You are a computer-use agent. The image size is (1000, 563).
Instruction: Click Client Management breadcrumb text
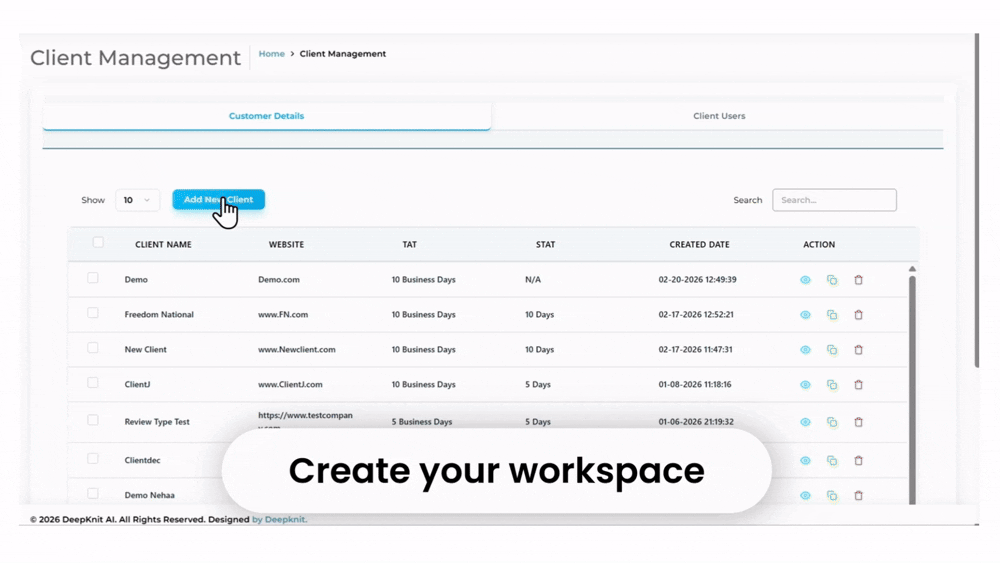pos(342,54)
